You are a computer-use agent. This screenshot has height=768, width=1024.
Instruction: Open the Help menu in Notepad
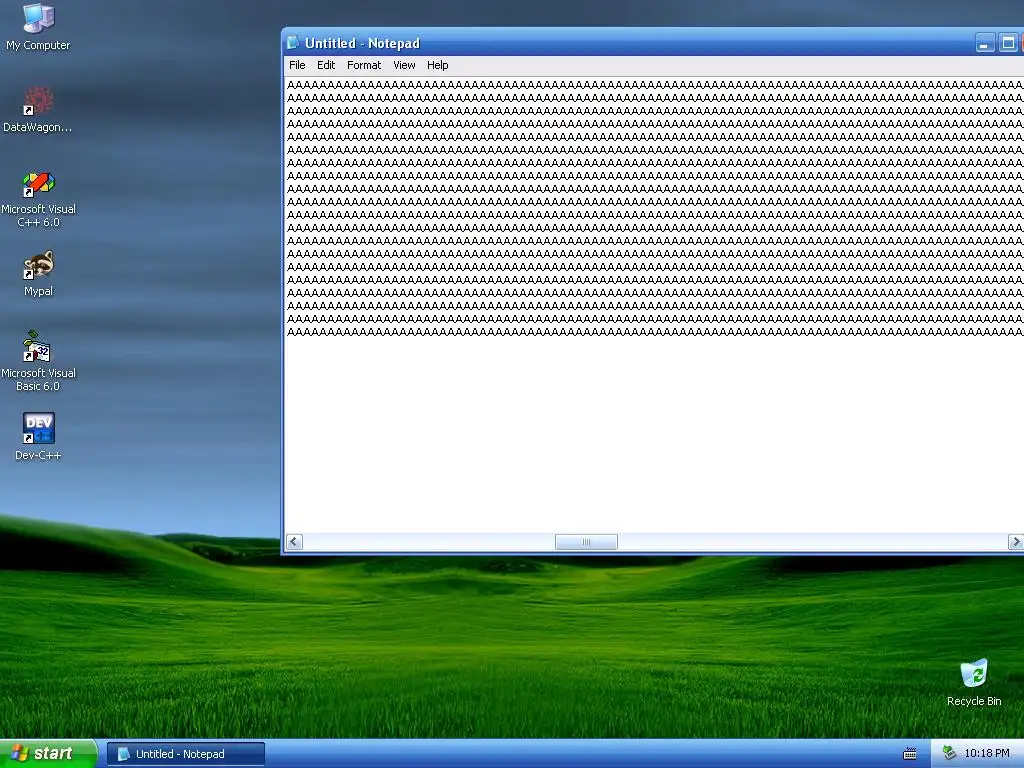coord(438,65)
